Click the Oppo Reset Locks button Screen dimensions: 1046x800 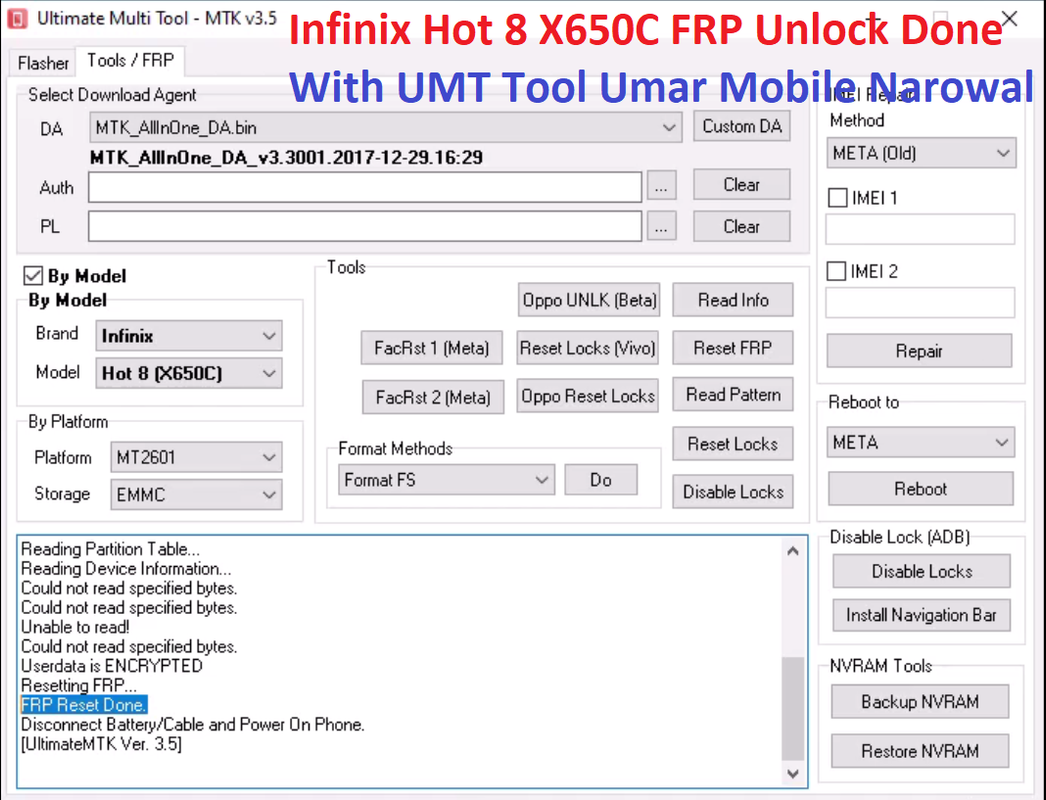pyautogui.click(x=588, y=396)
